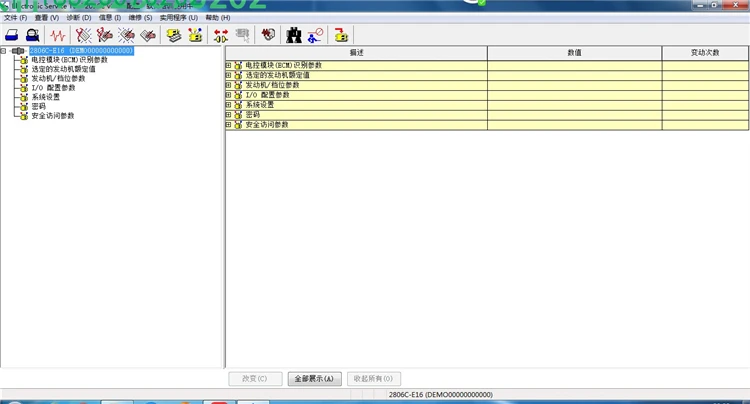Click the blue figure with prohibition sign icon
The image size is (750, 404).
pyautogui.click(x=315, y=35)
